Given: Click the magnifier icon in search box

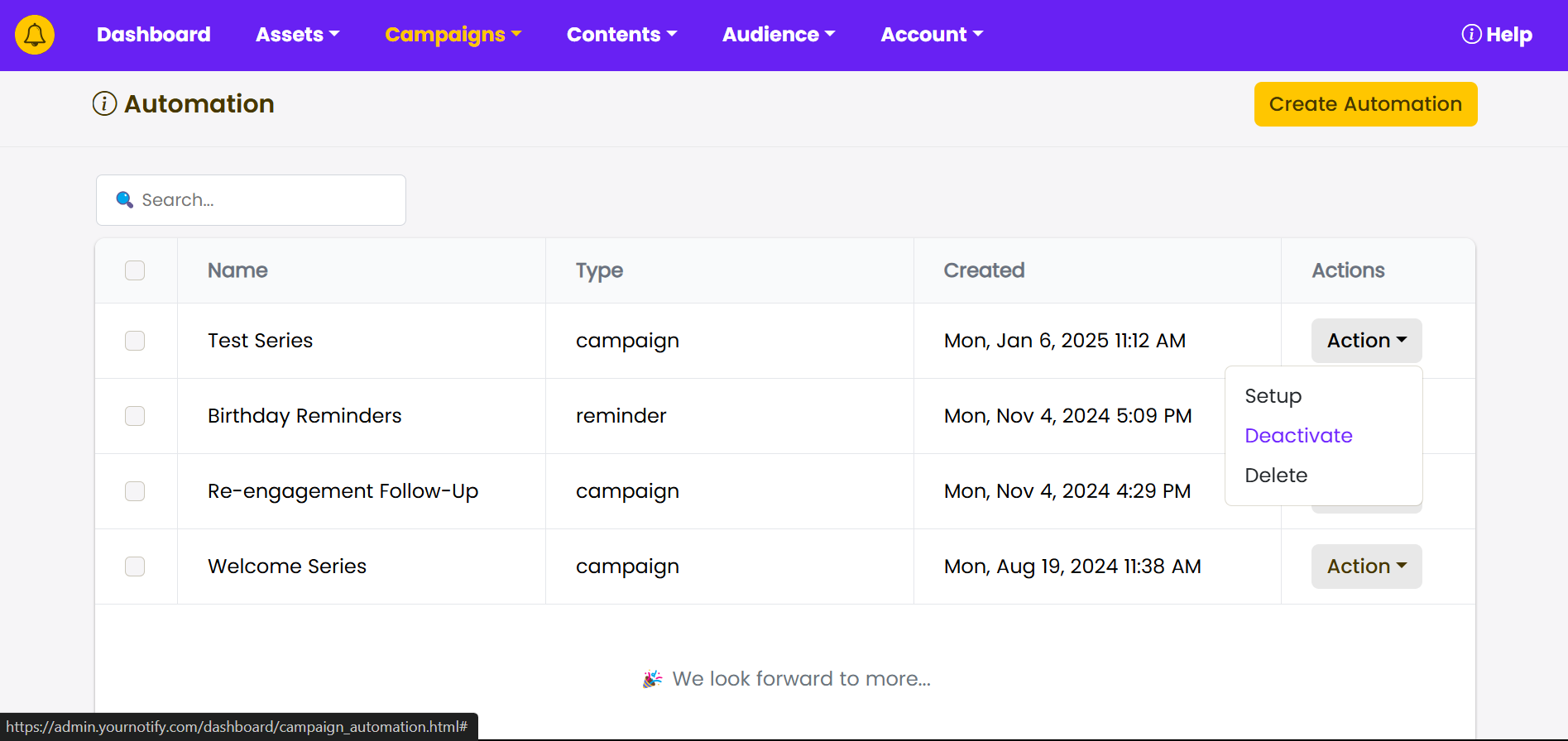Looking at the screenshot, I should (125, 200).
